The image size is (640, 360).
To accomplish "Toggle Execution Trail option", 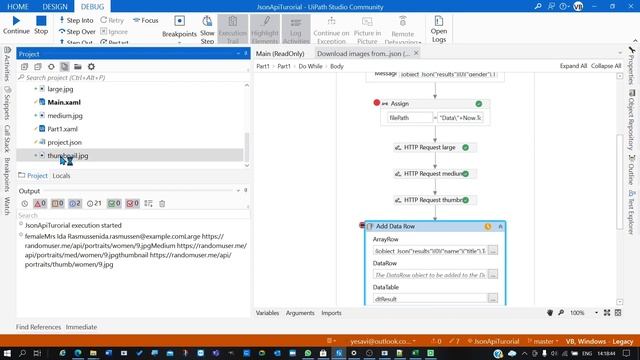I will [x=233, y=29].
